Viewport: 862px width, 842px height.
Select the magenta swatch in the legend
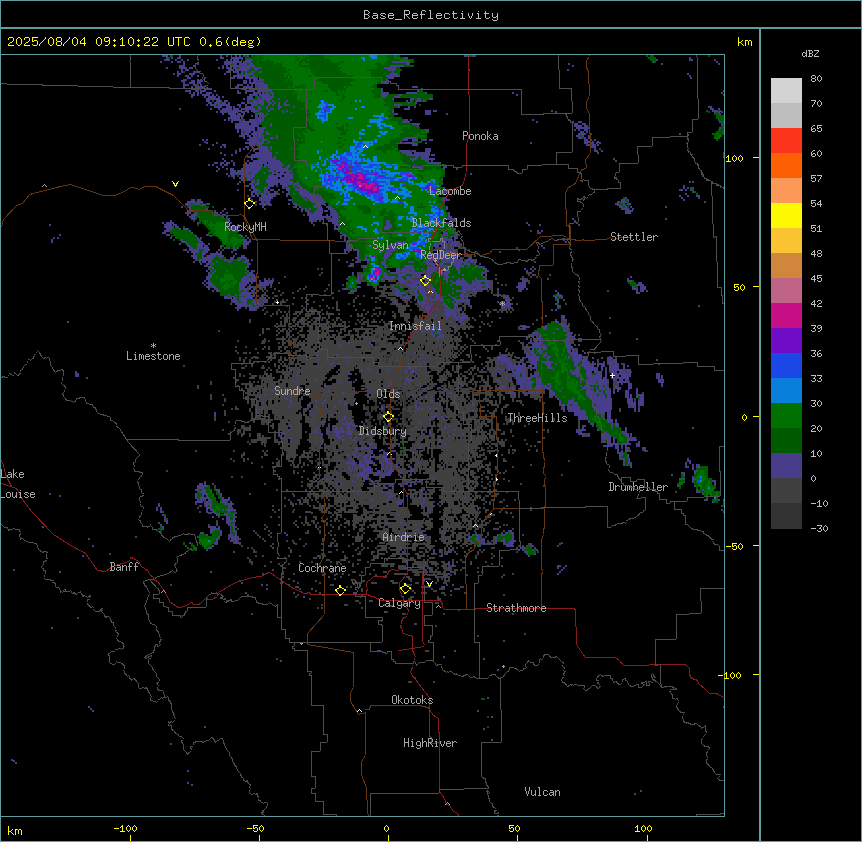786,315
